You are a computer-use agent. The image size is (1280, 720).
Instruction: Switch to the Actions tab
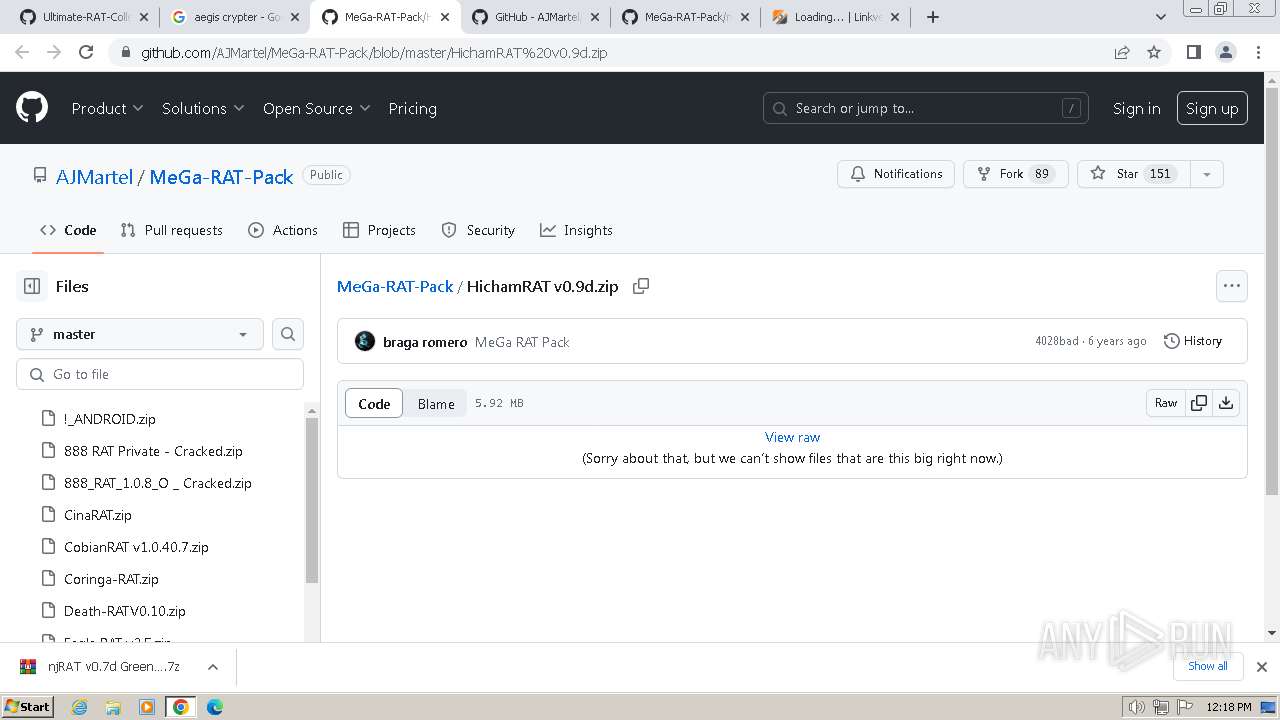coord(283,230)
